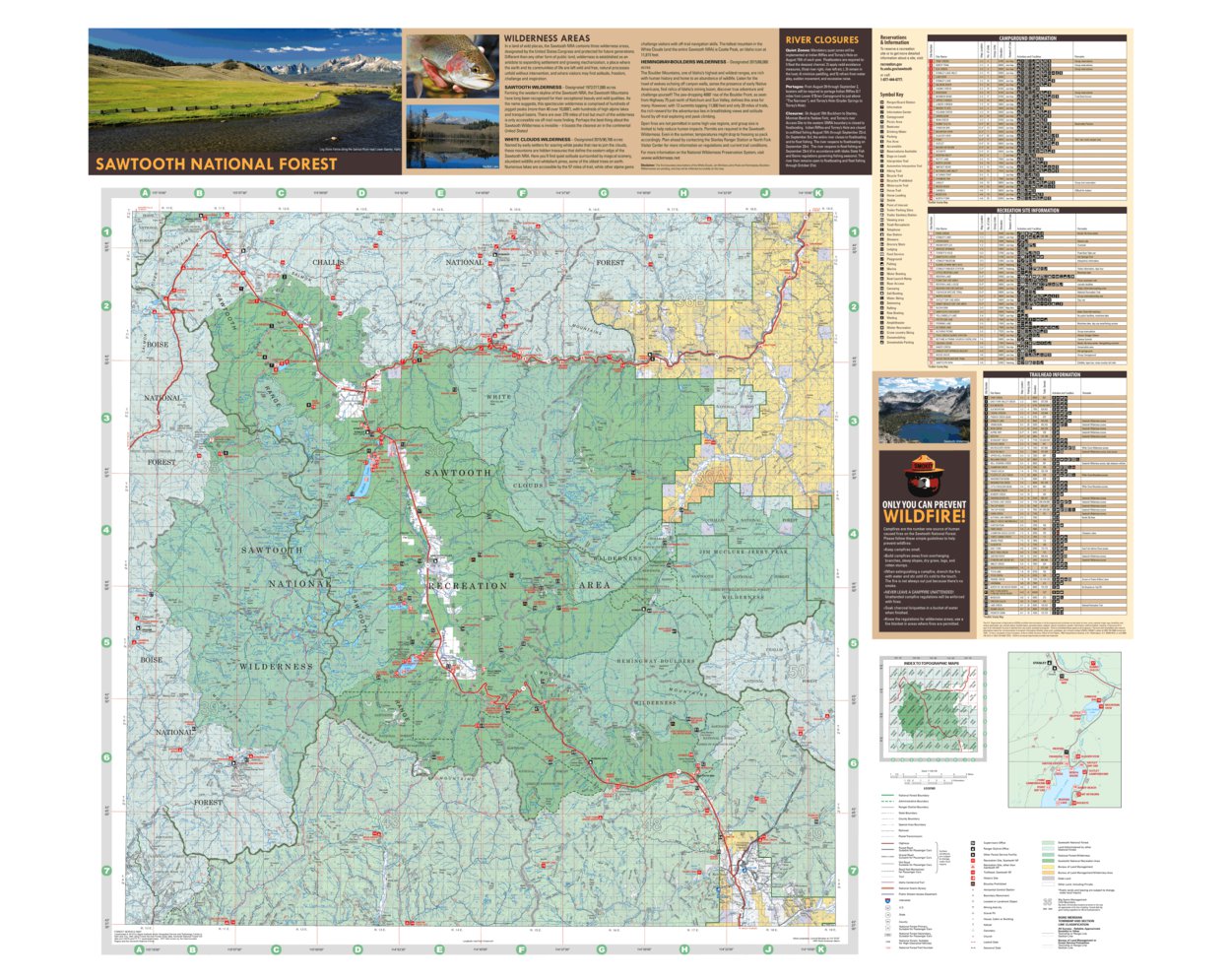Click the Historic Site icon in the legend

coord(973,878)
